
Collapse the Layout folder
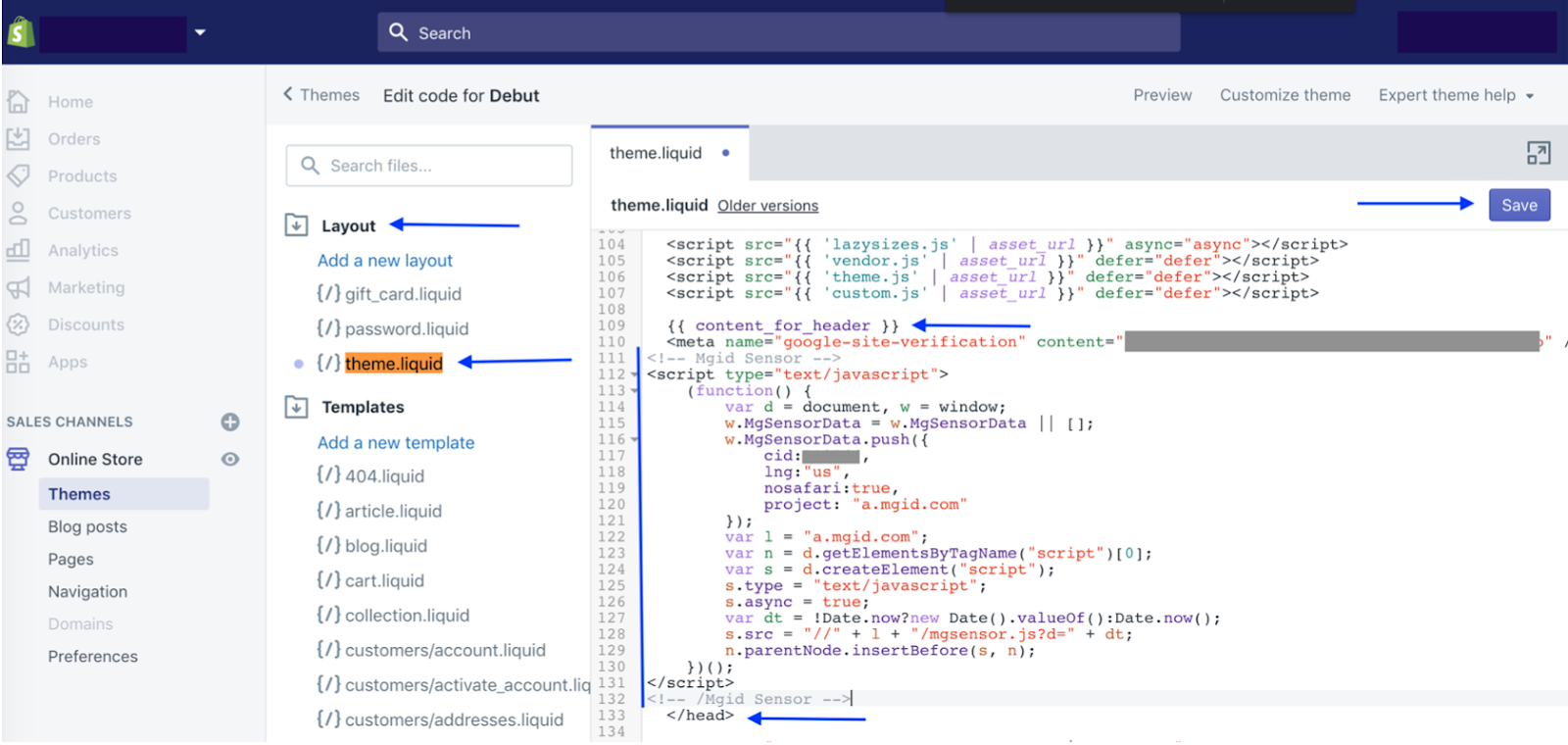click(x=296, y=225)
